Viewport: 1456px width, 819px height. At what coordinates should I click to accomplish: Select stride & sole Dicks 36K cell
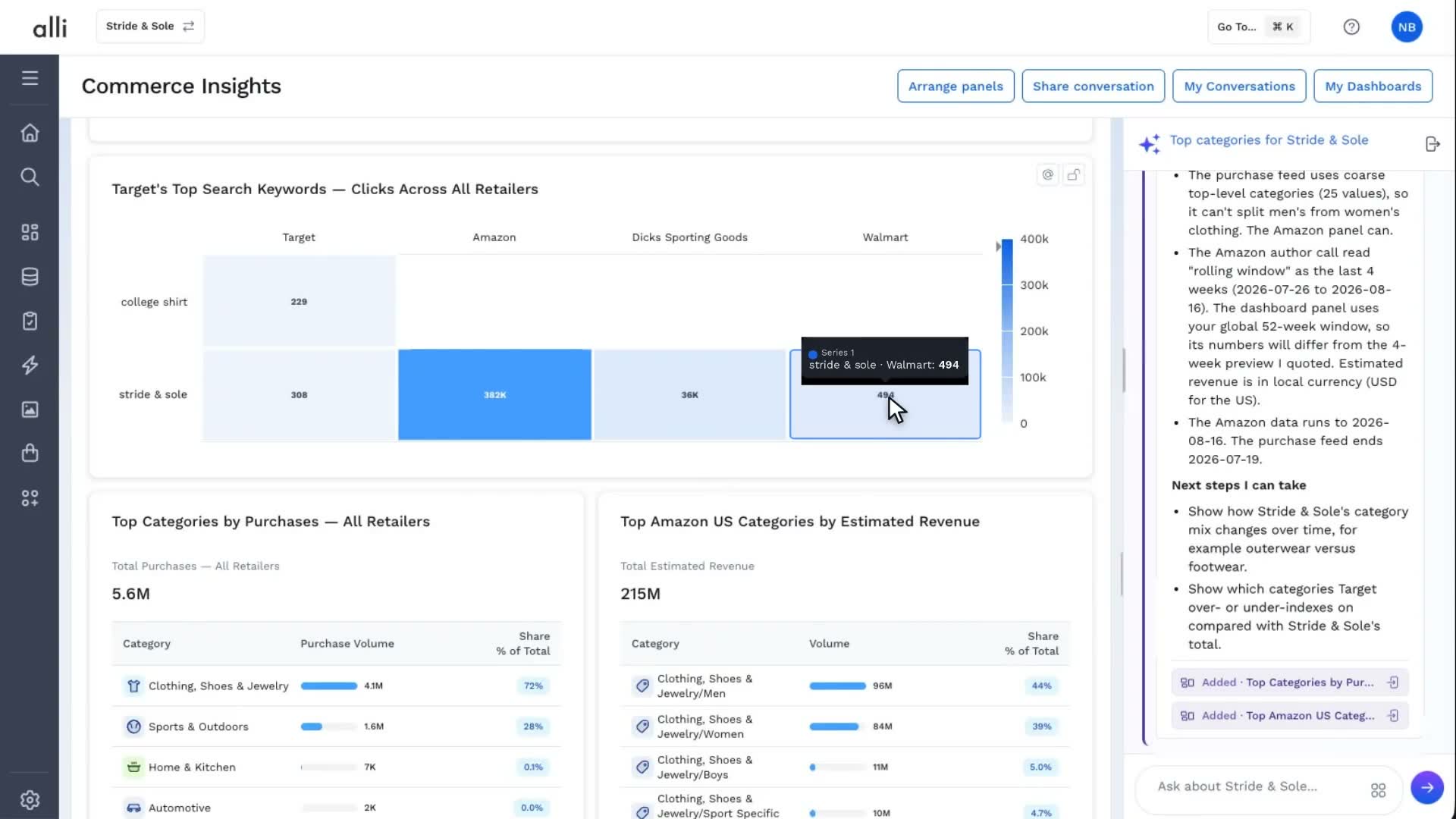click(689, 394)
